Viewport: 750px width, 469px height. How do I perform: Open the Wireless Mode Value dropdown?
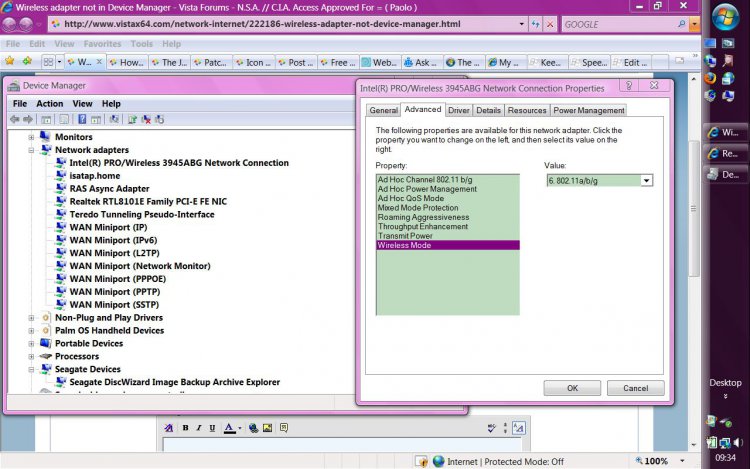646,181
